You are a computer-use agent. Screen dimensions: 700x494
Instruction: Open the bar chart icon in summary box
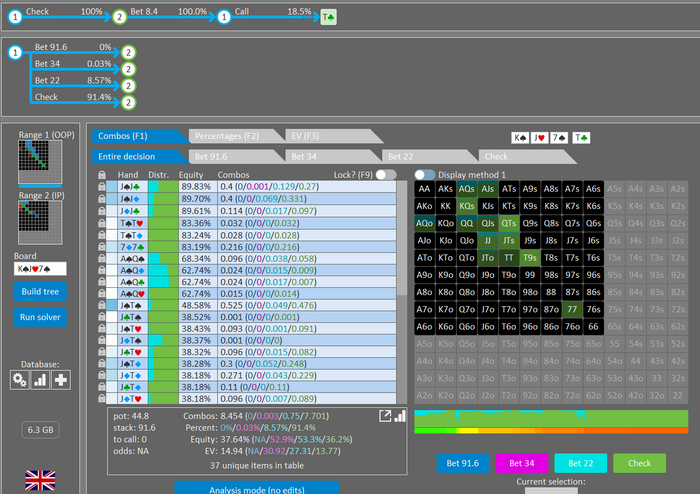pos(400,416)
